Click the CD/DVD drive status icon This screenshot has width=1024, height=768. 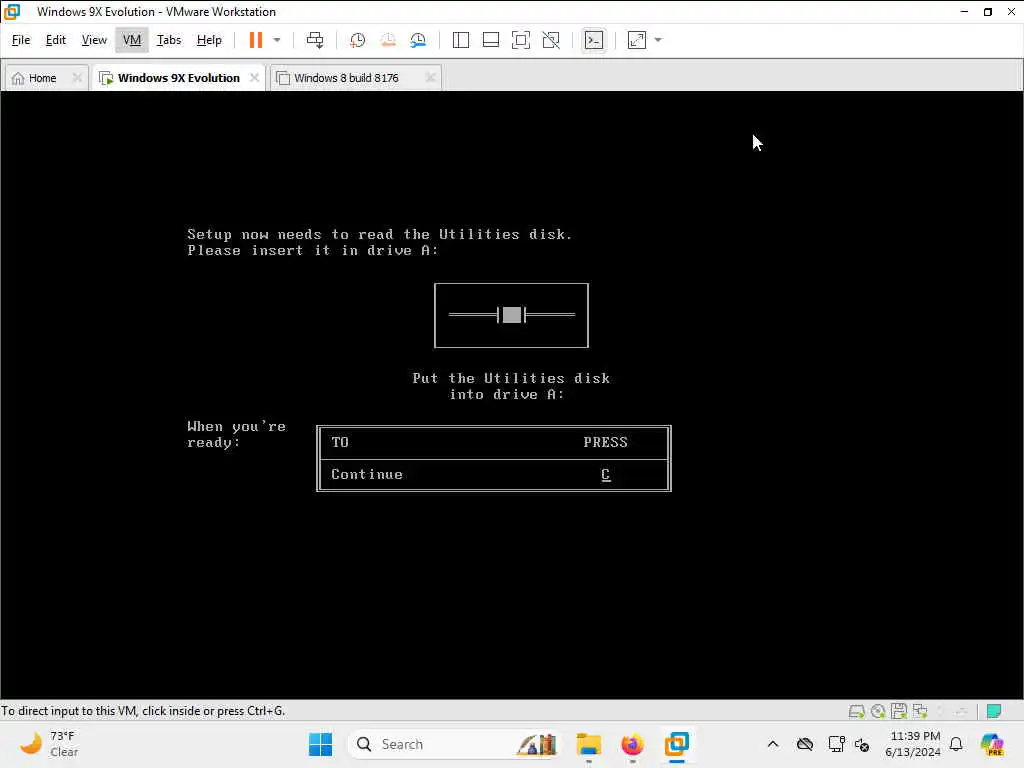(x=878, y=711)
